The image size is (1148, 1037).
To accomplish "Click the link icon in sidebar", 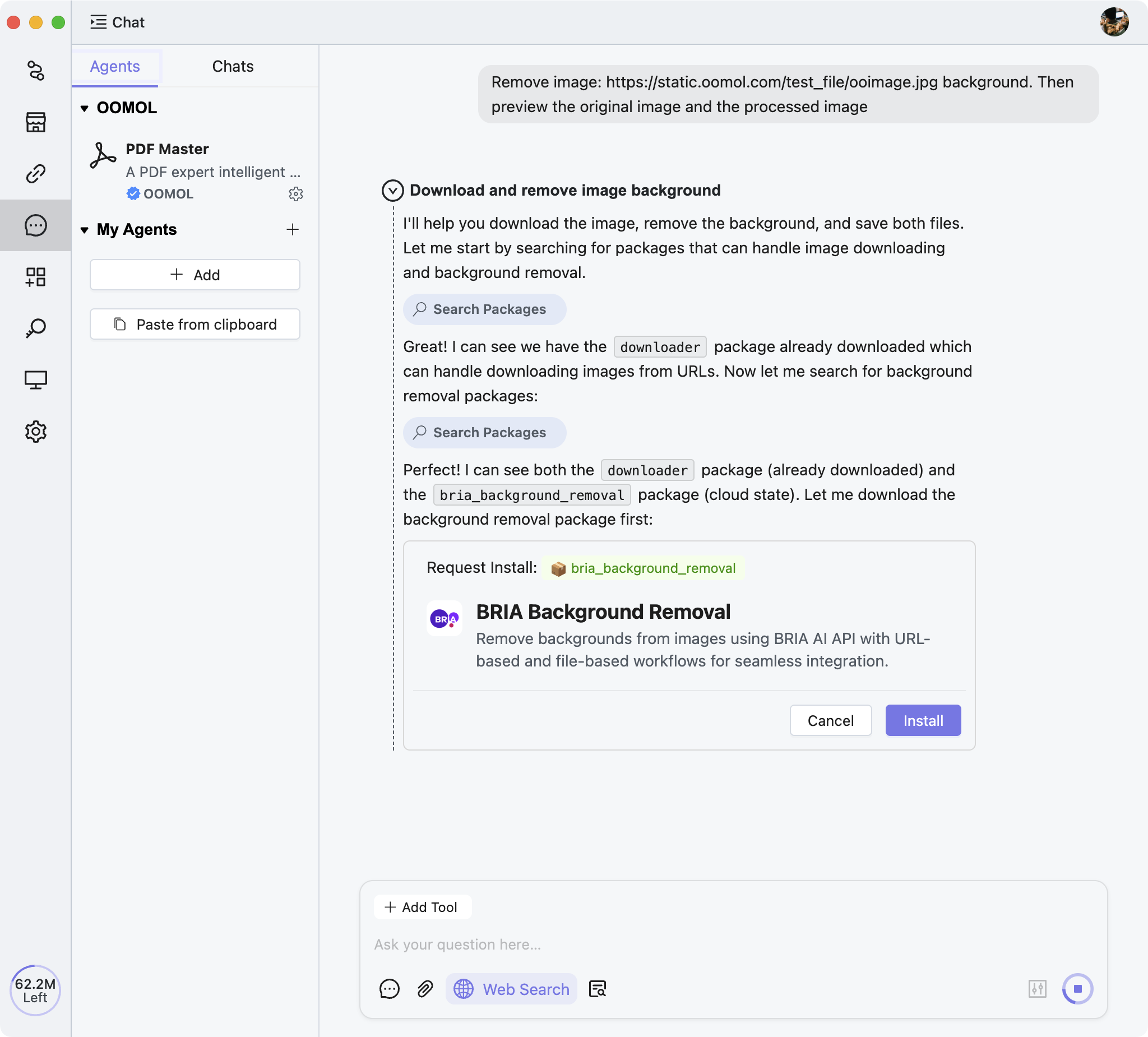I will coord(35,174).
